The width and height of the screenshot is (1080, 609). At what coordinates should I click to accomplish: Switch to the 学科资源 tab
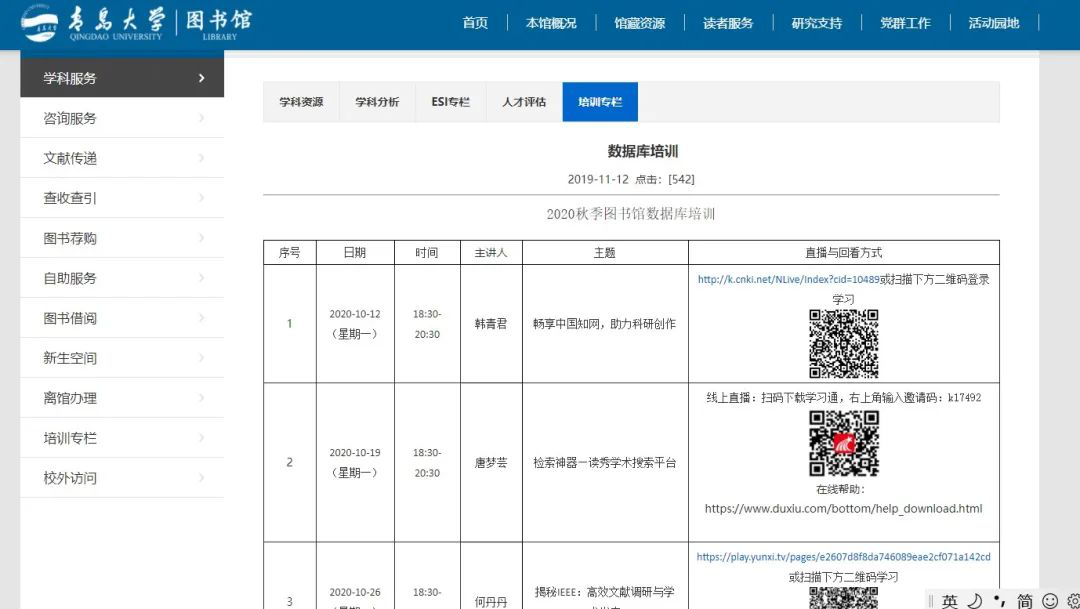pos(301,102)
